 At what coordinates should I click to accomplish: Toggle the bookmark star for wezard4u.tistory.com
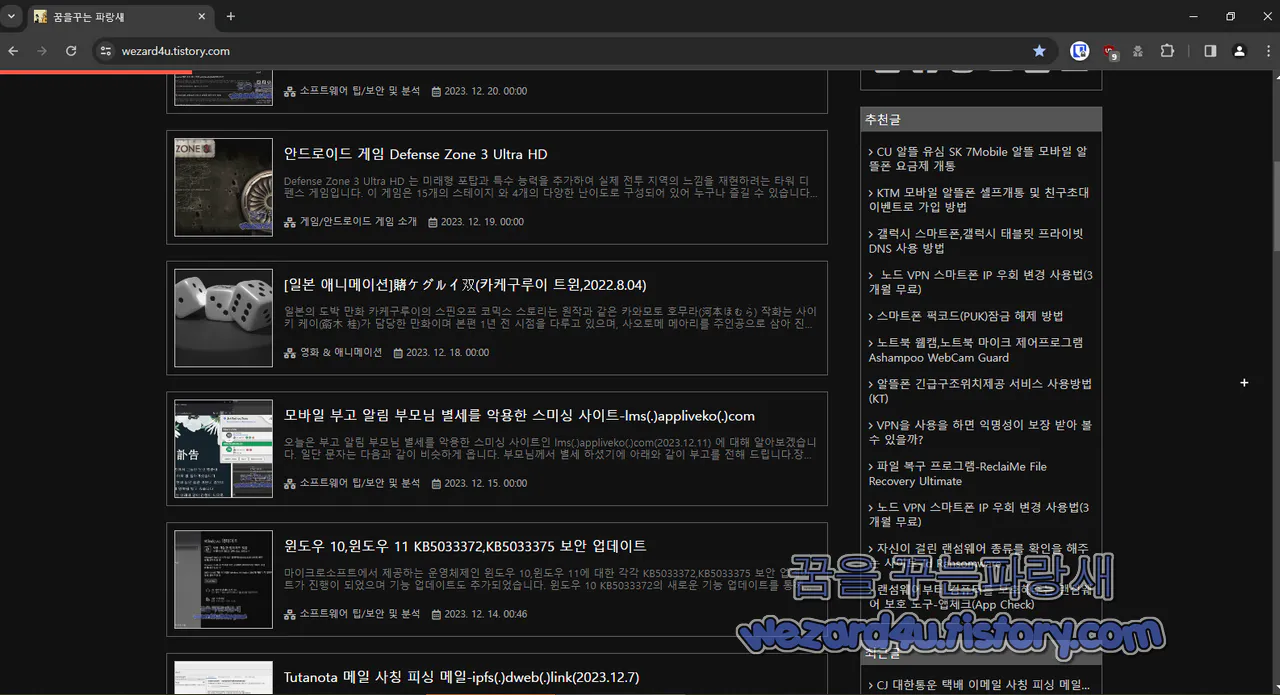[x=1039, y=50]
